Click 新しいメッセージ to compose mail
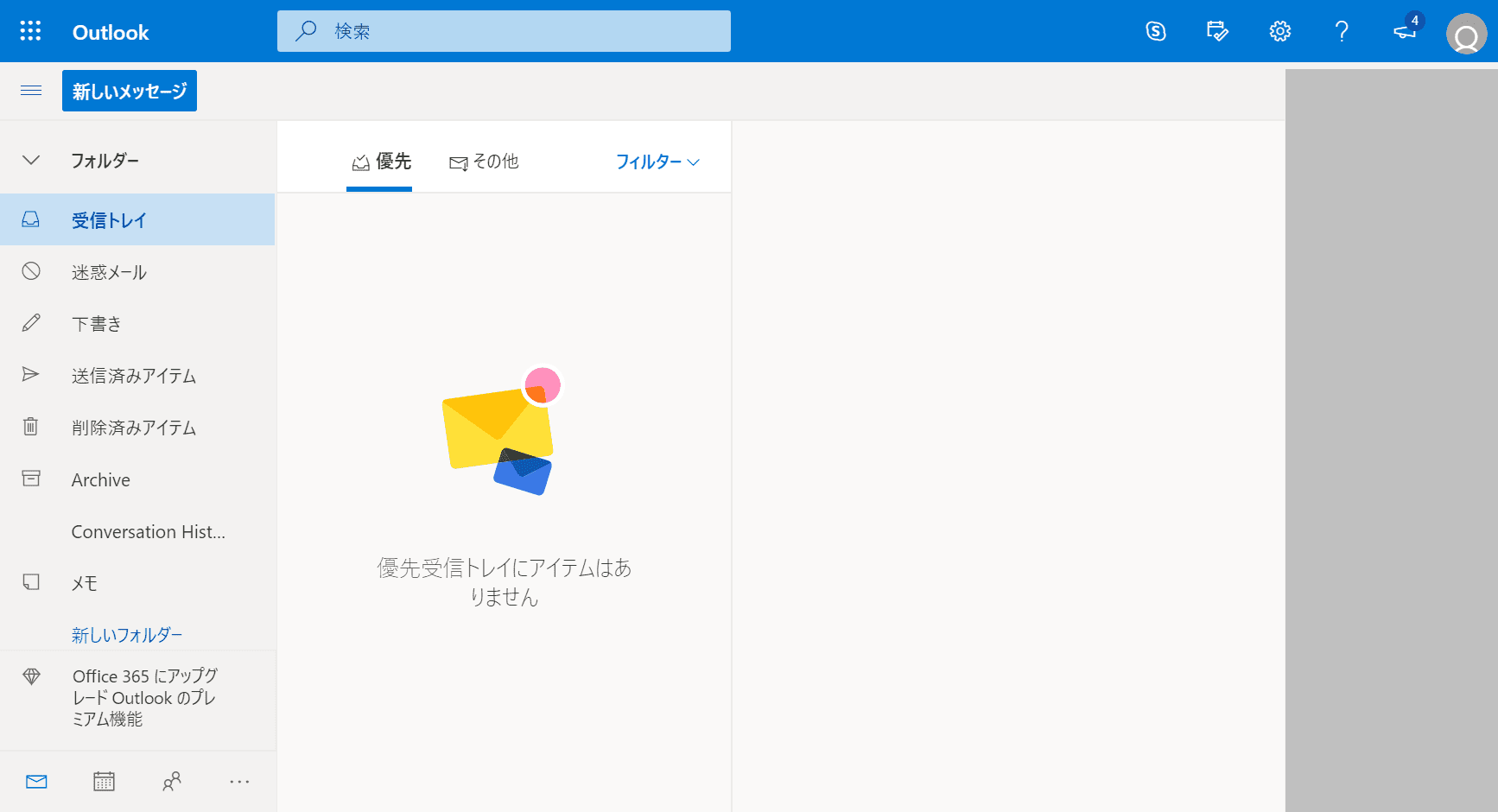The image size is (1498, 812). [130, 91]
